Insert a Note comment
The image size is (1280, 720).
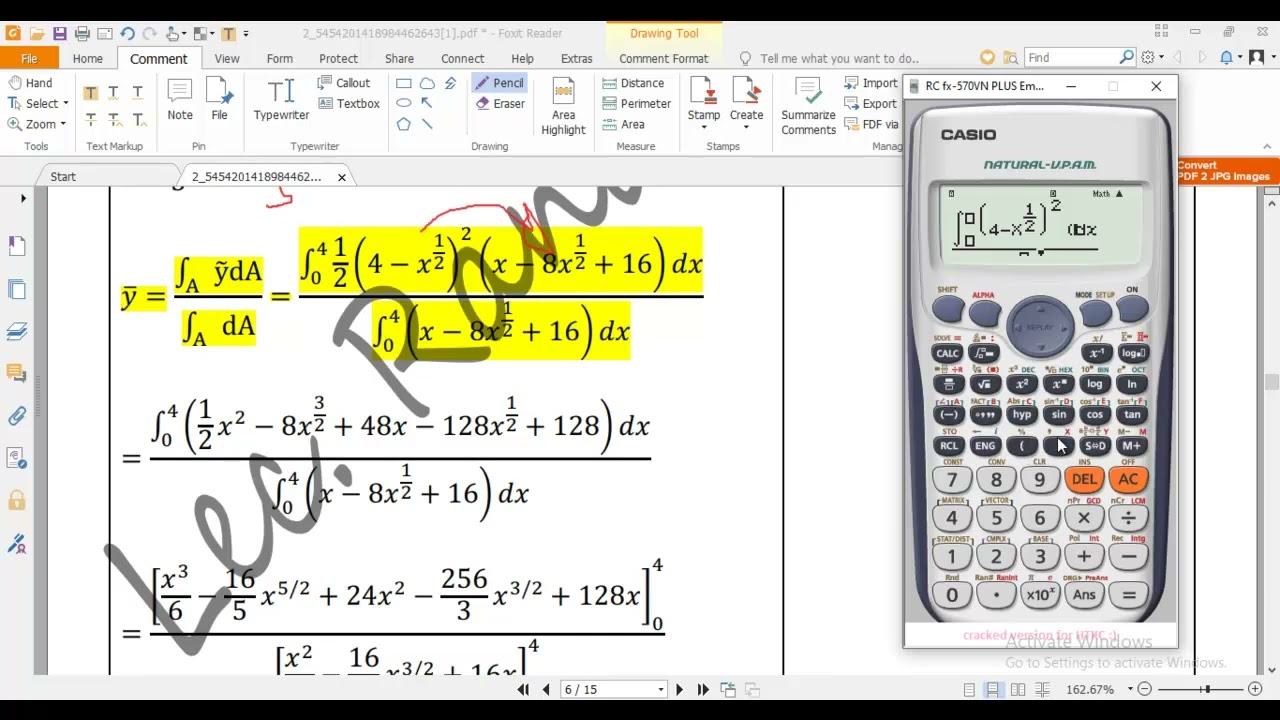180,99
